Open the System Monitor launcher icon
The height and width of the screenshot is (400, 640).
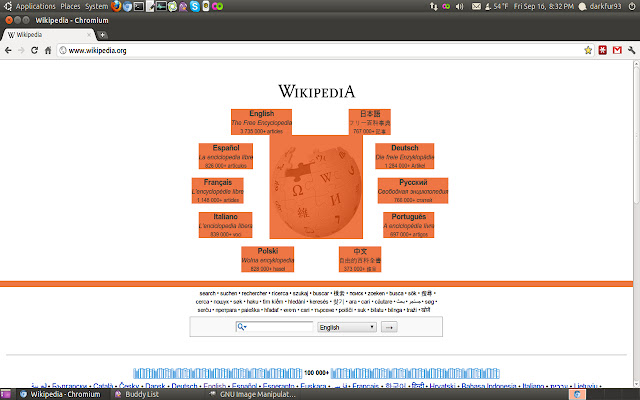click(x=161, y=6)
